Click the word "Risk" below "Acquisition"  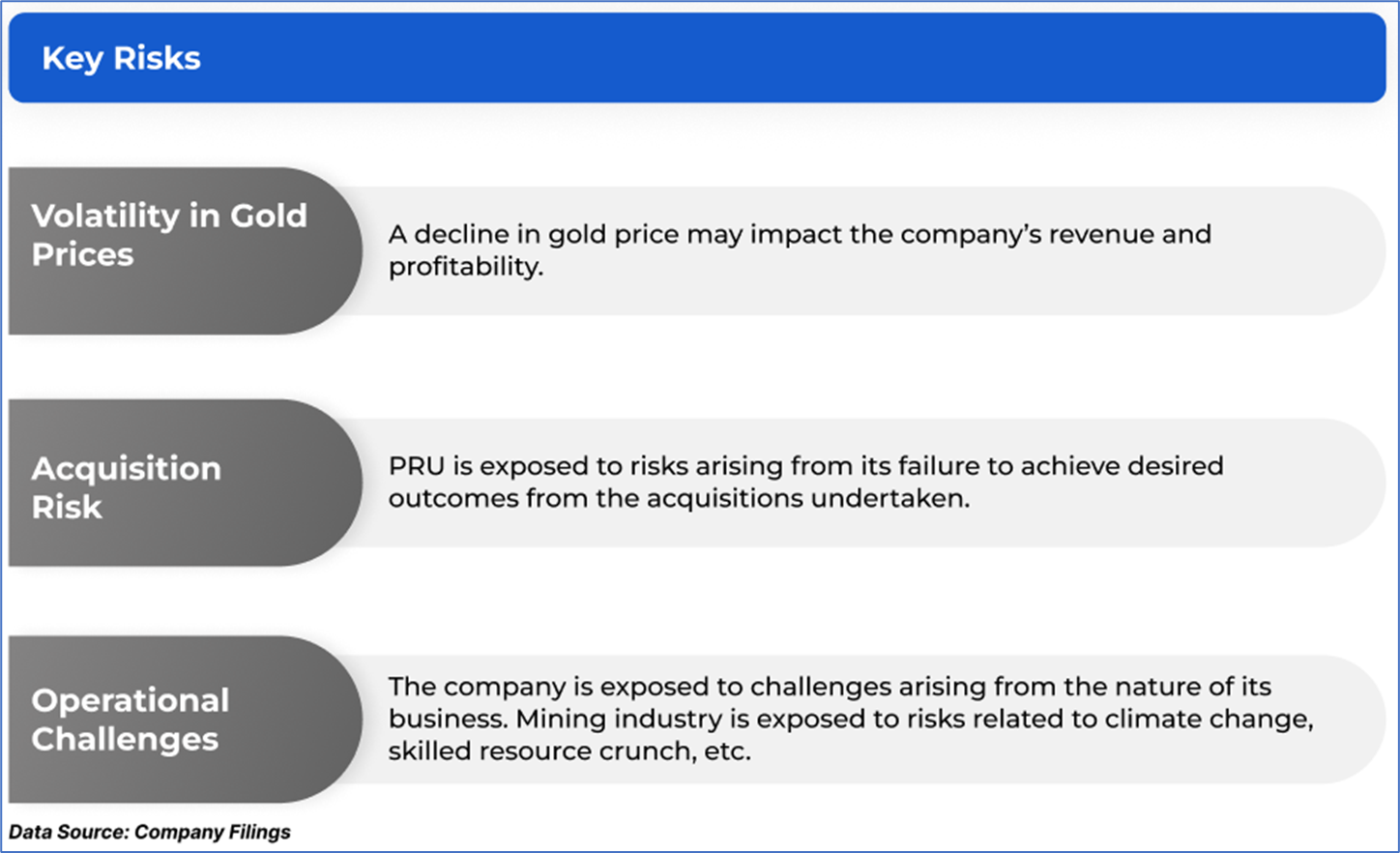(67, 507)
